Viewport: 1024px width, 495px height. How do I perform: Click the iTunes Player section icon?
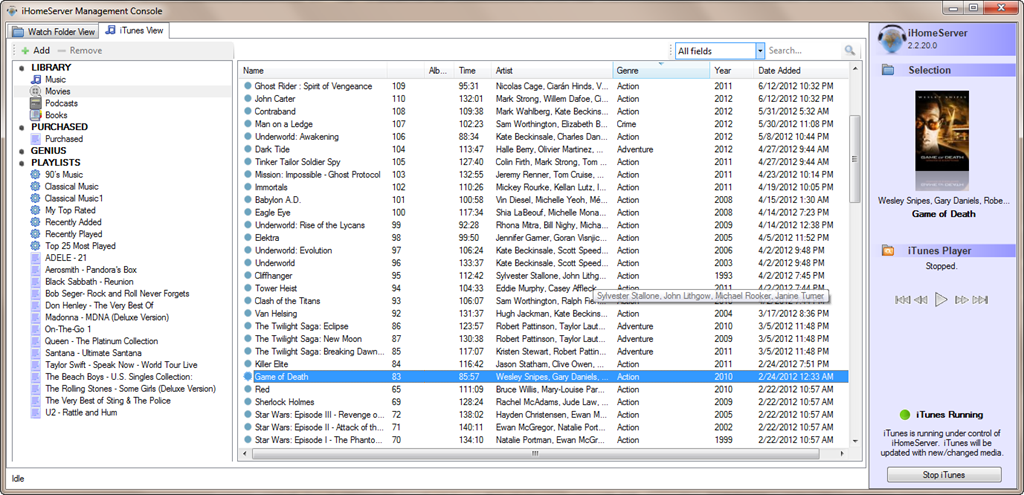pyautogui.click(x=888, y=251)
